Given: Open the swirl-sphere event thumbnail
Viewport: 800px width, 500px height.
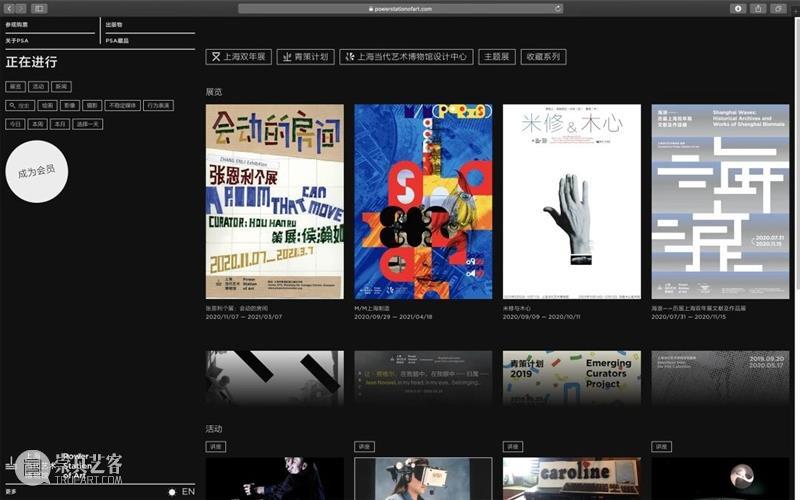Looking at the screenshot, I should pos(720,479).
